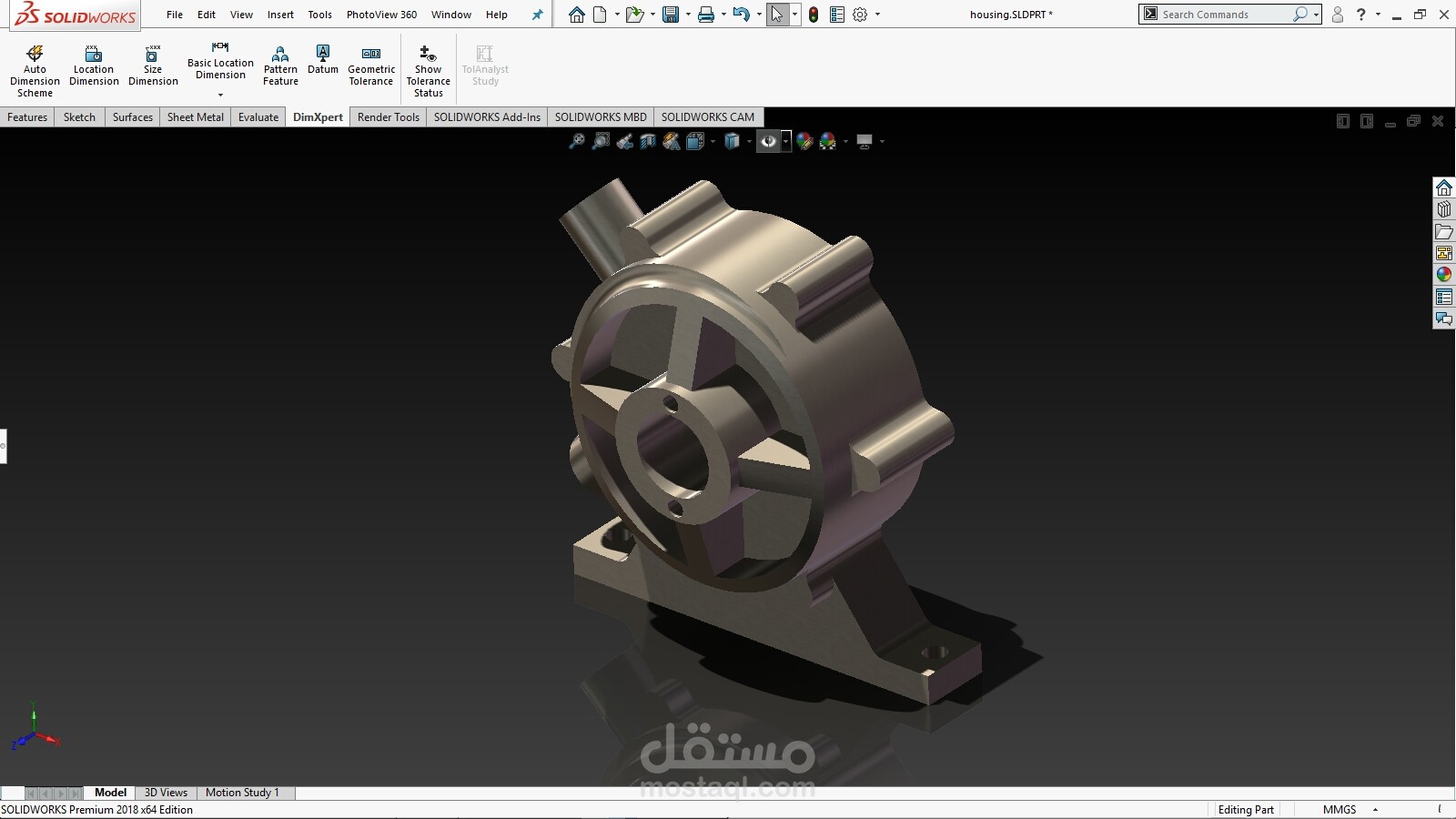Create a New document

pyautogui.click(x=600, y=15)
